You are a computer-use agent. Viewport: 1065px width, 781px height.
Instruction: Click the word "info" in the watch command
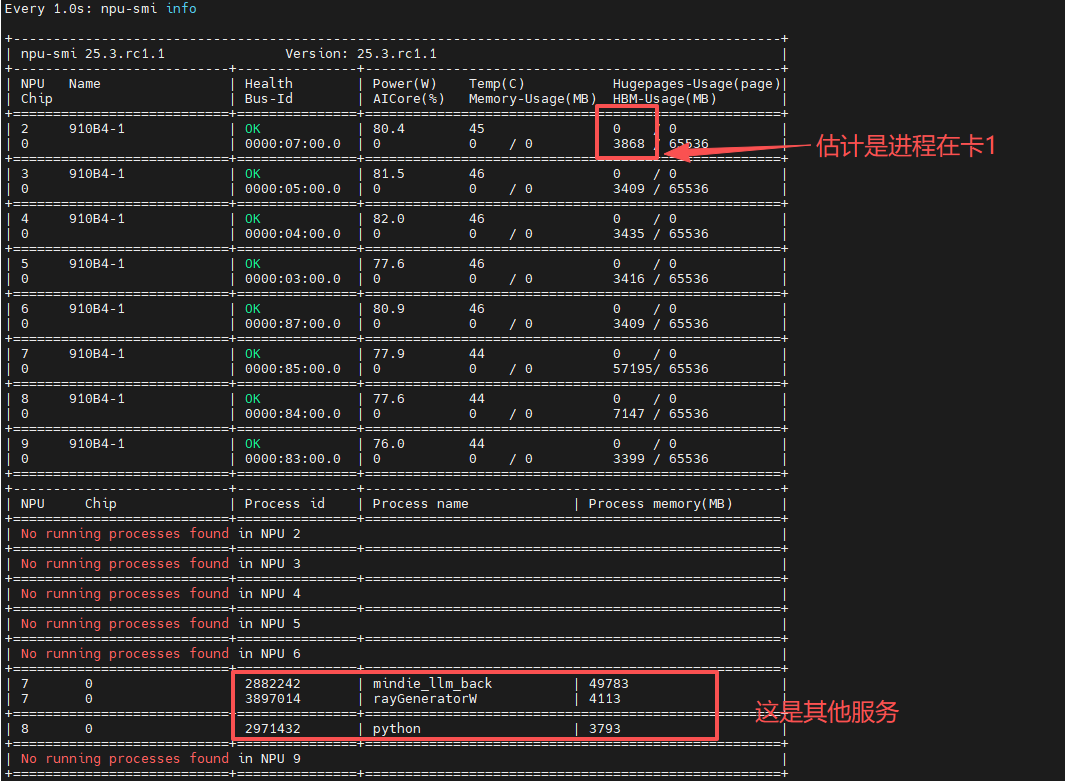click(181, 8)
